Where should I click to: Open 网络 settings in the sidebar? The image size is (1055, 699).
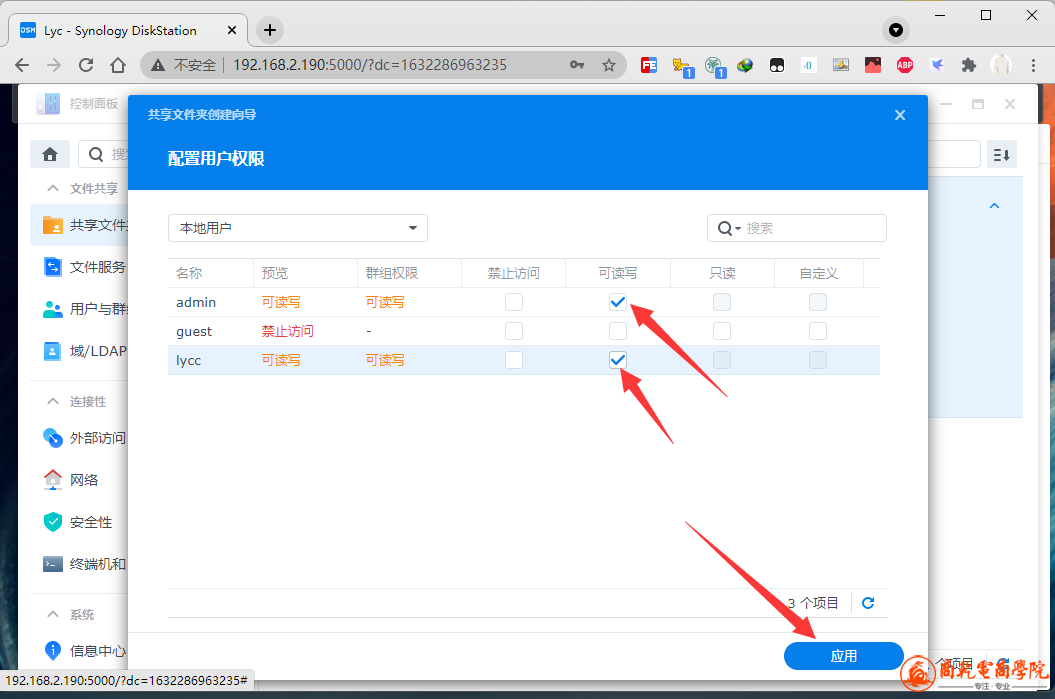click(x=84, y=480)
